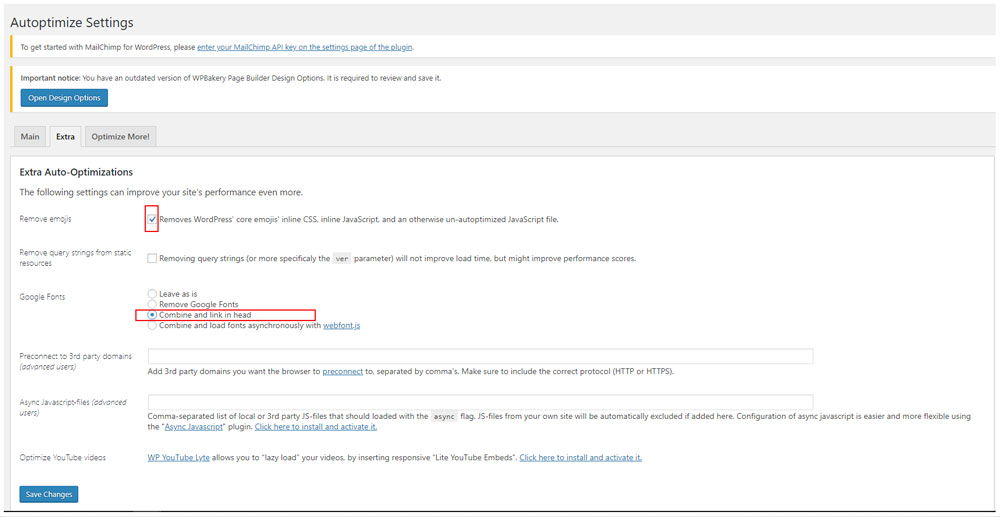Image resolution: width=1000 pixels, height=517 pixels.
Task: Uncheck the Remove emojis checkbox
Action: coord(152,219)
